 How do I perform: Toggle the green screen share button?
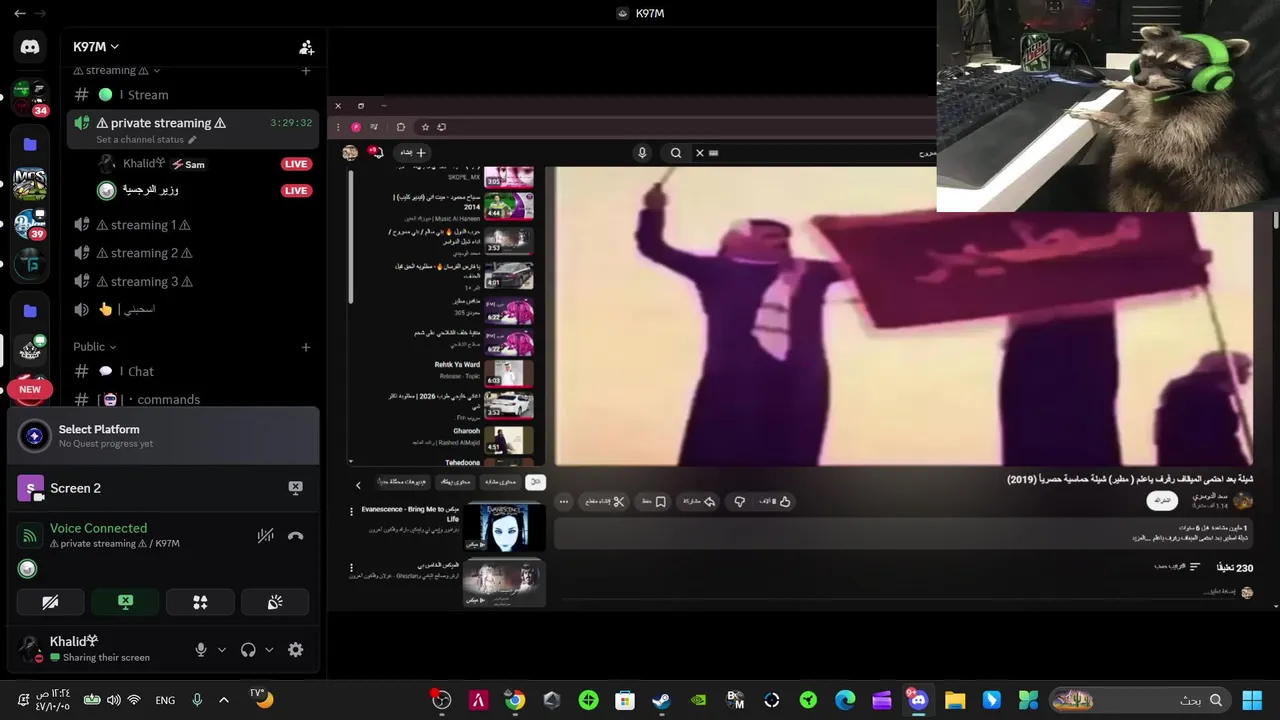(125, 602)
